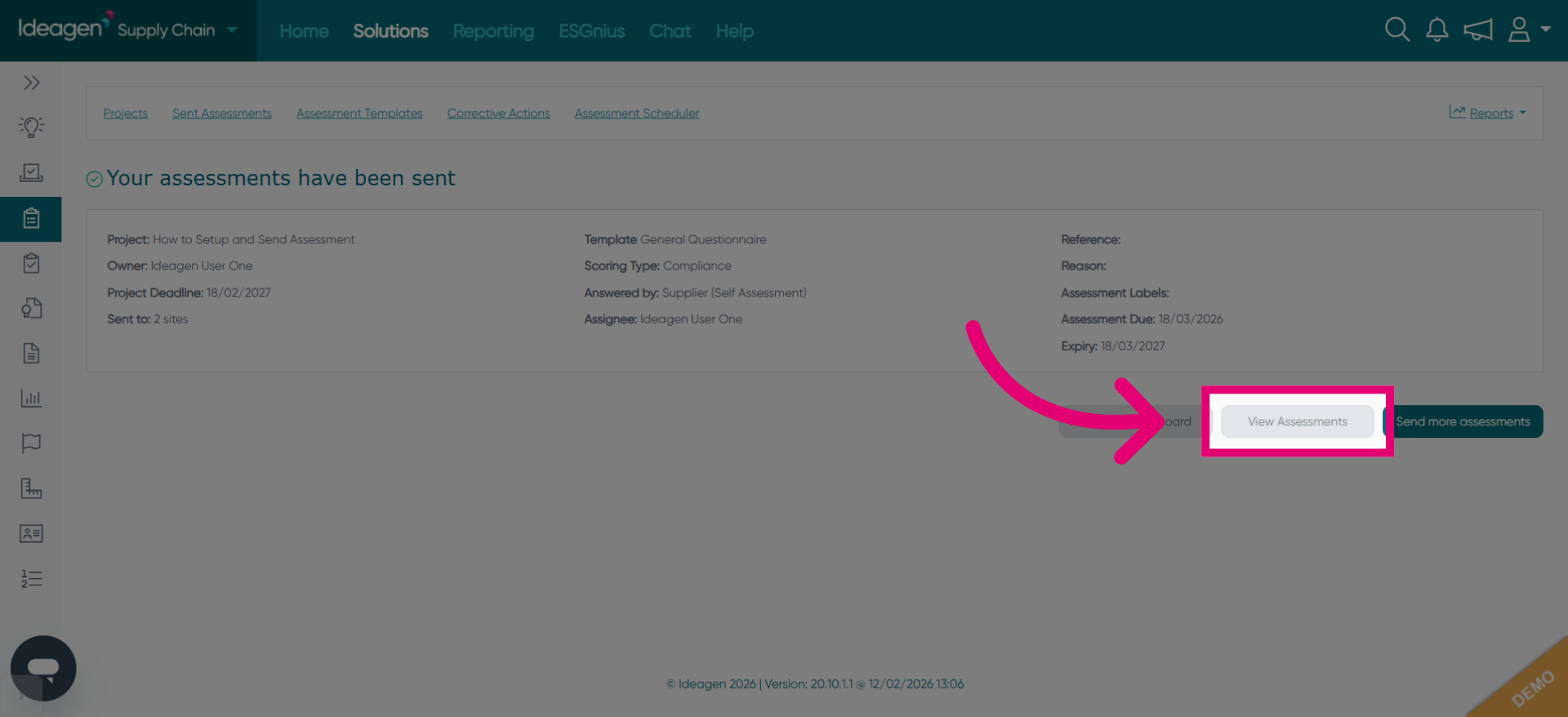Click the 'Template General Questionnaire' text
Image resolution: width=1568 pixels, height=717 pixels.
pos(675,239)
